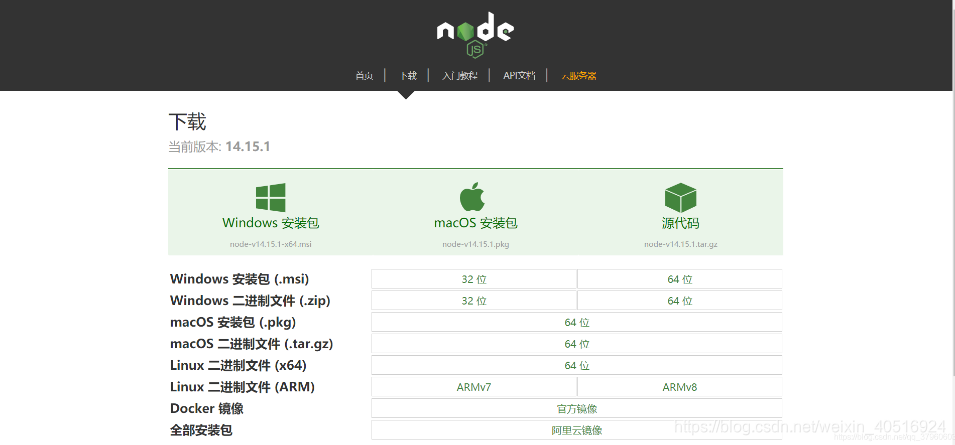Click the Docker 镜像 row label
This screenshot has width=955, height=445.
[207, 408]
